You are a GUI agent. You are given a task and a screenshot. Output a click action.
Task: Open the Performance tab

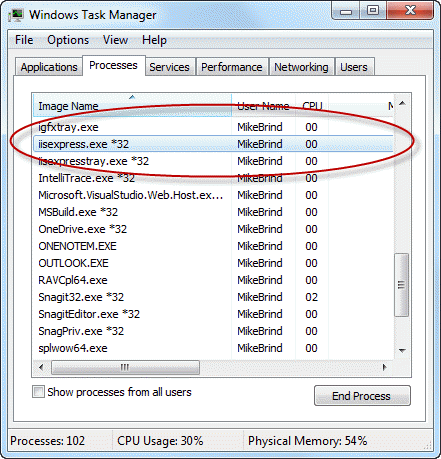tap(232, 67)
